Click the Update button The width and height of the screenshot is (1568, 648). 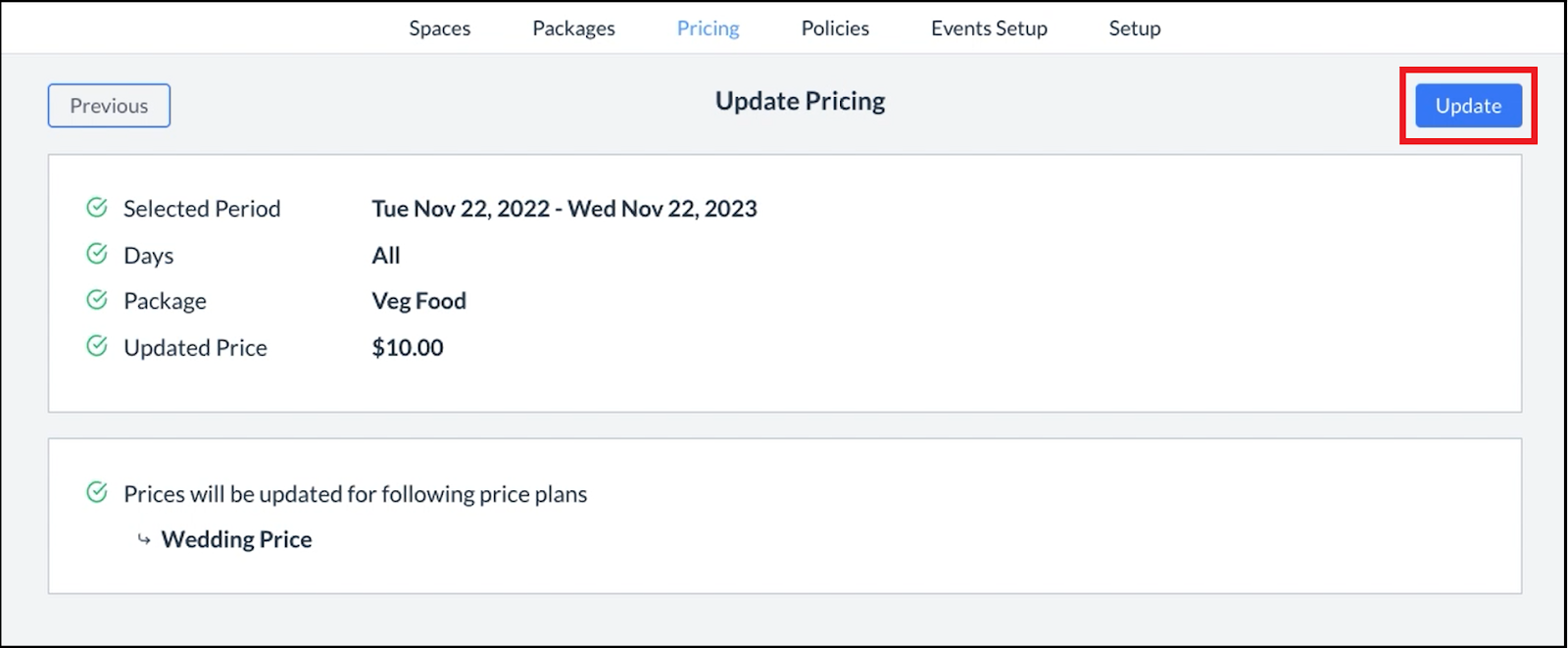pyautogui.click(x=1467, y=106)
